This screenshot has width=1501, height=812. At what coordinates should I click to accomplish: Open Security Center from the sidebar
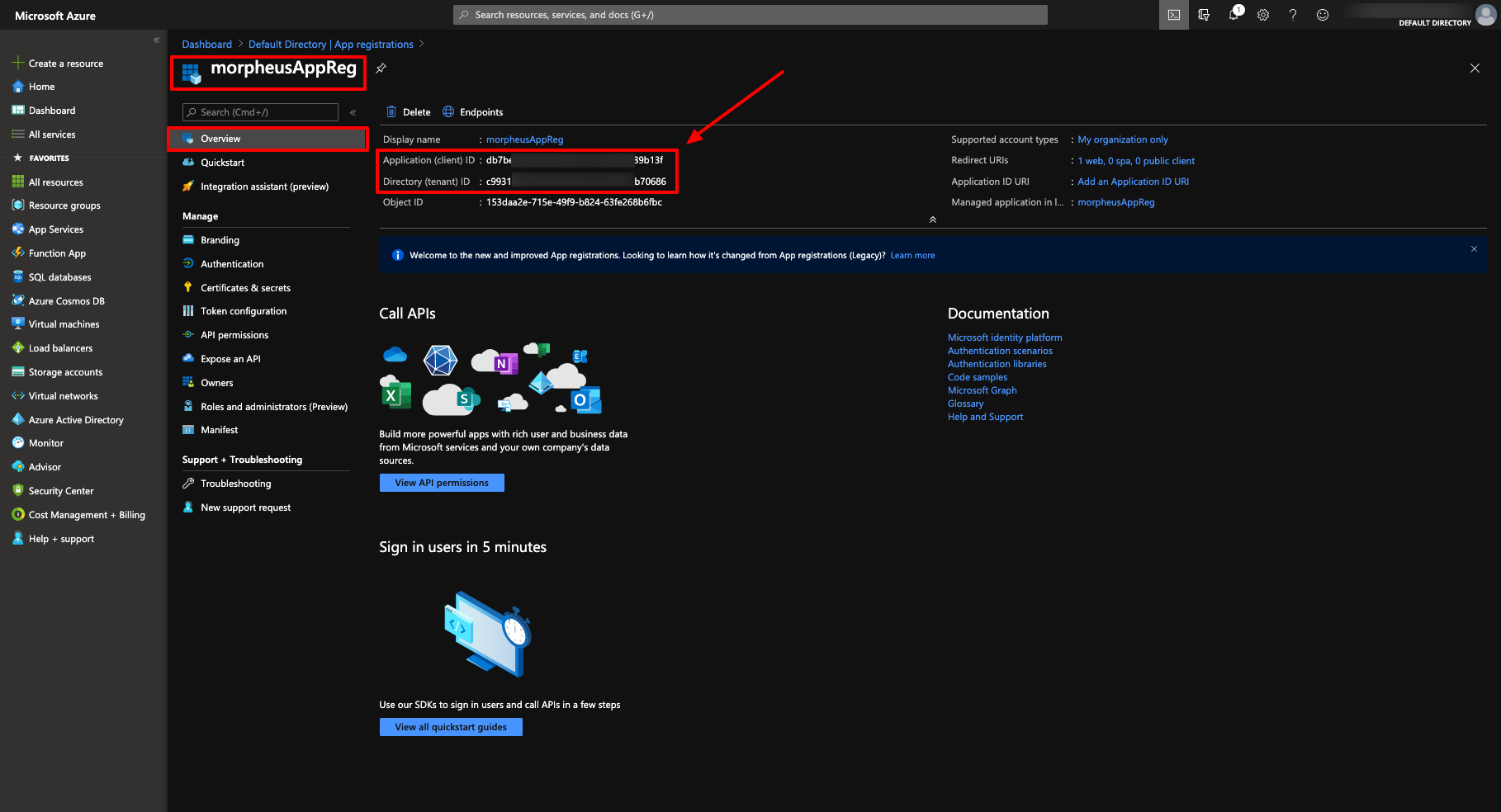59,490
